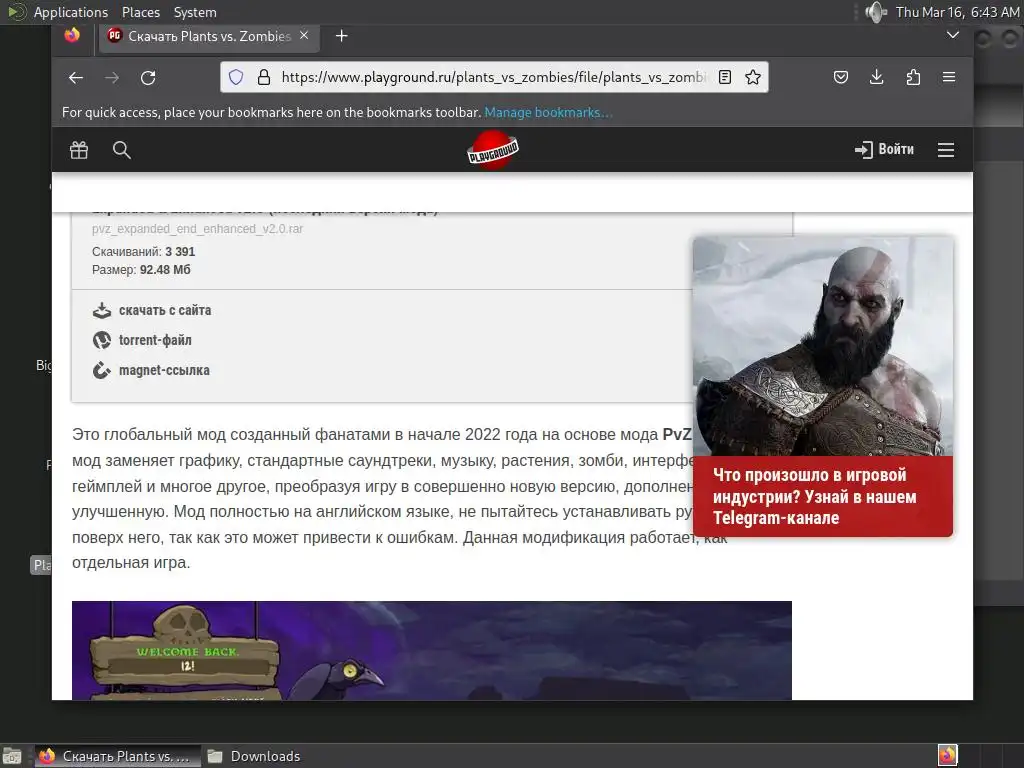Click the magnet-ссылка link
Viewport: 1024px width, 768px height.
152,370
